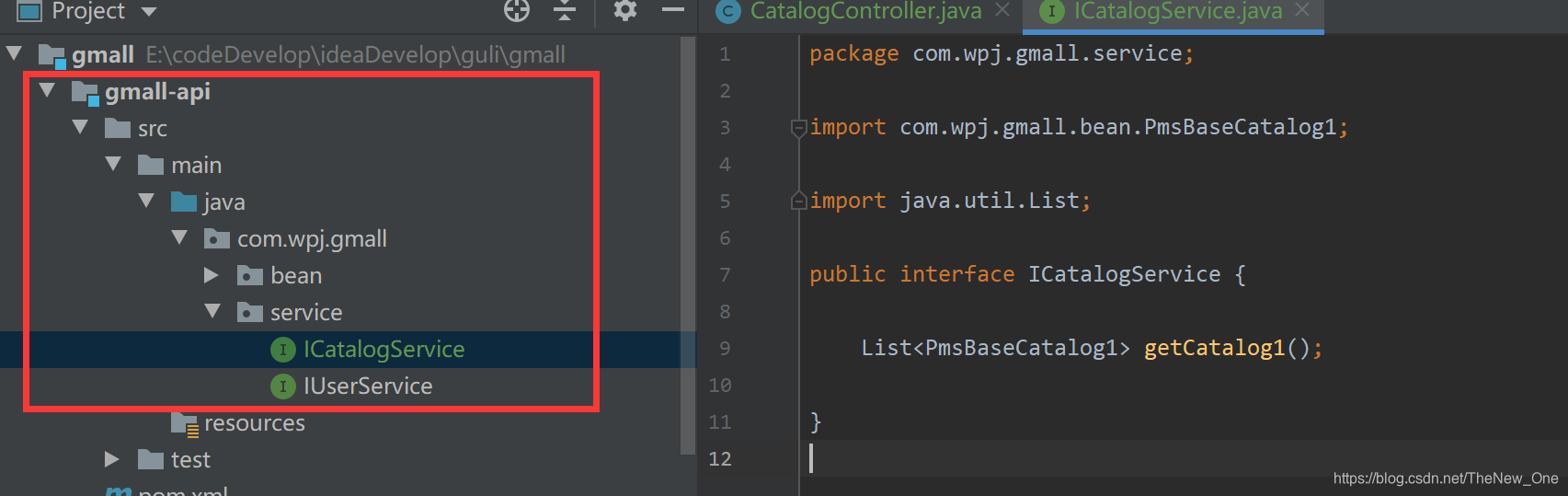Viewport: 1568px width, 496px height.
Task: Collapse the java source folder arrow
Action: [146, 202]
